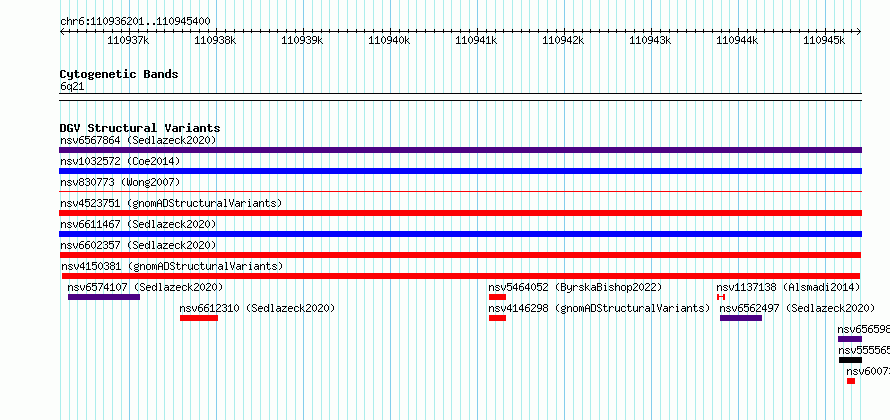Open variant nsv1137138 (Alsmadi2014) label

click(x=788, y=287)
